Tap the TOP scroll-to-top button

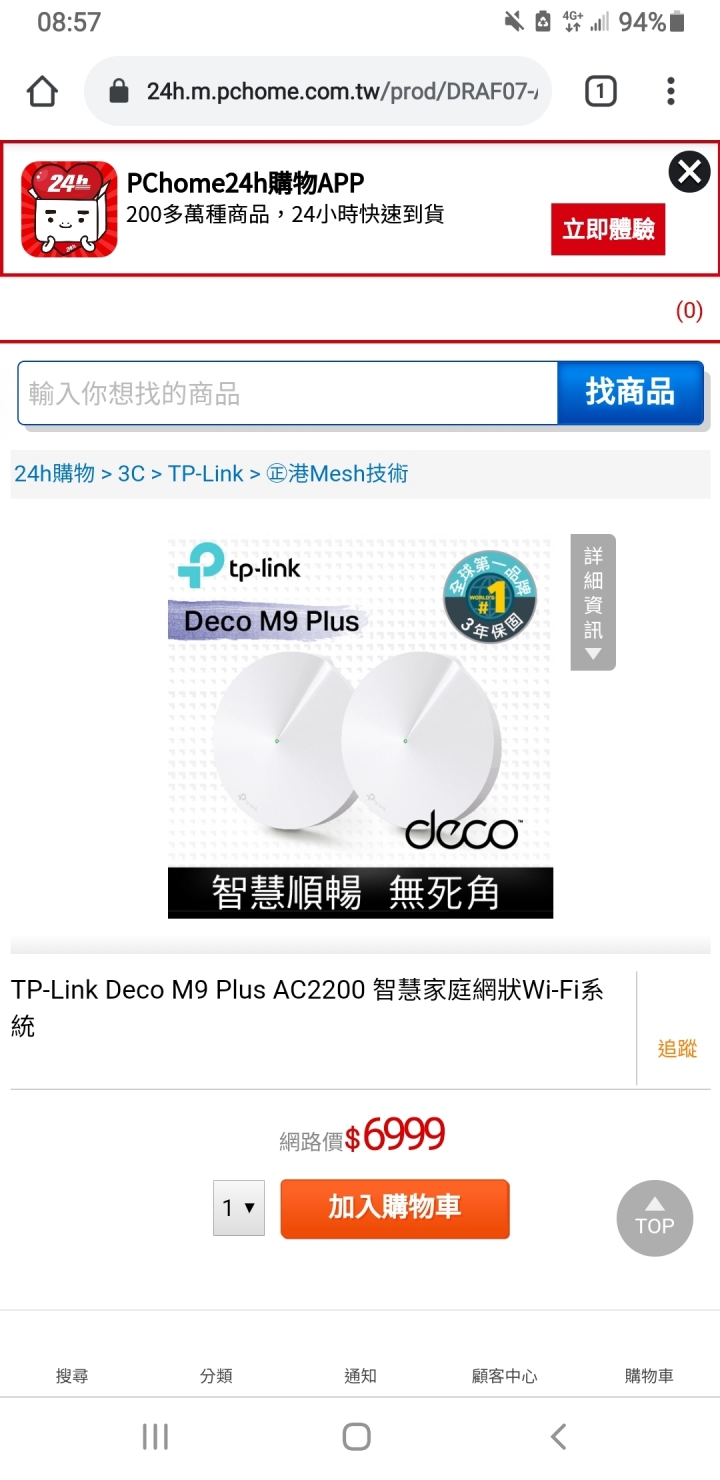click(x=654, y=1218)
